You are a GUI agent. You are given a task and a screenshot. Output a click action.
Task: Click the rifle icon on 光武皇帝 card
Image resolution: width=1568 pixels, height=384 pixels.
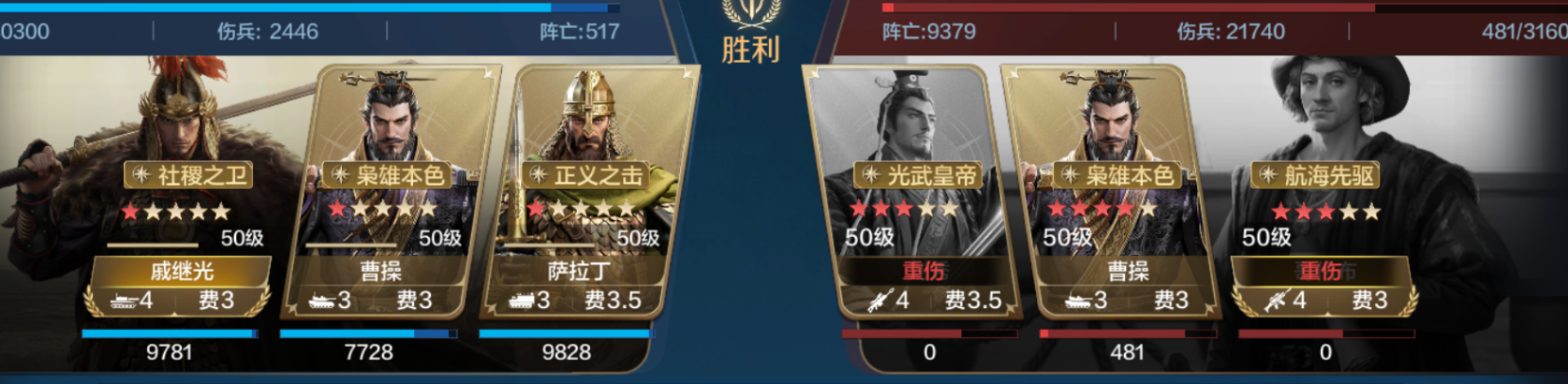coord(880,301)
